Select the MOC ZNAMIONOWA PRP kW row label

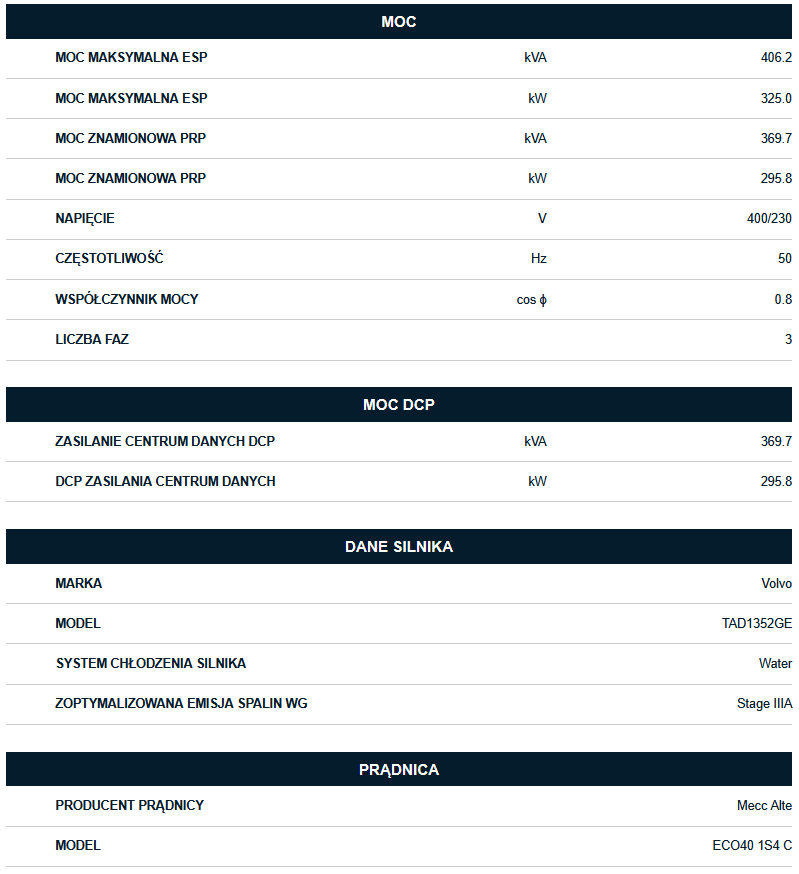pyautogui.click(x=130, y=178)
